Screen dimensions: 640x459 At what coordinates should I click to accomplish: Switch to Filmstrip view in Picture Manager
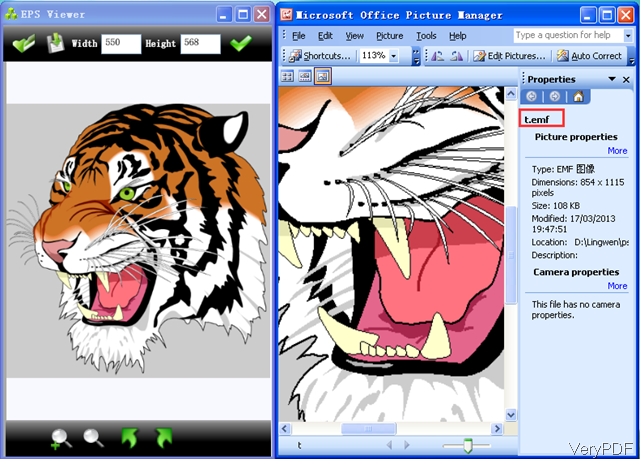(305, 76)
